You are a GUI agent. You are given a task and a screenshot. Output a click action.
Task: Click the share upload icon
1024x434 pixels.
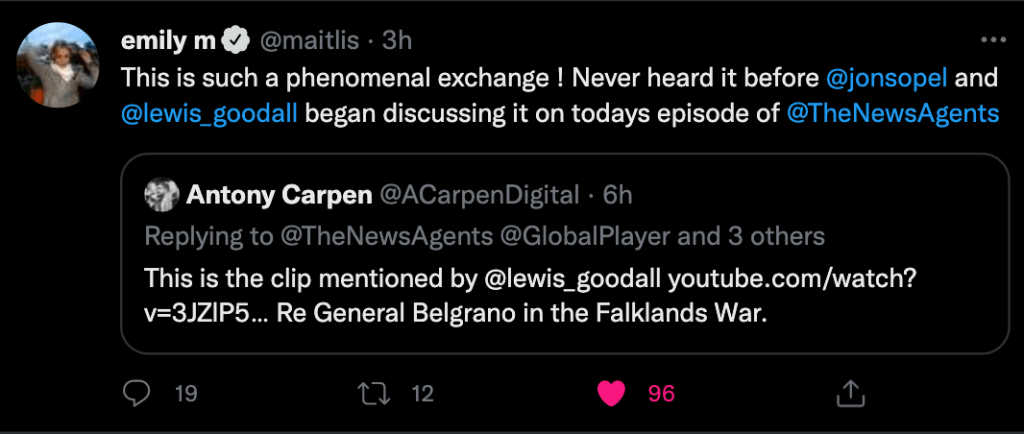[849, 393]
